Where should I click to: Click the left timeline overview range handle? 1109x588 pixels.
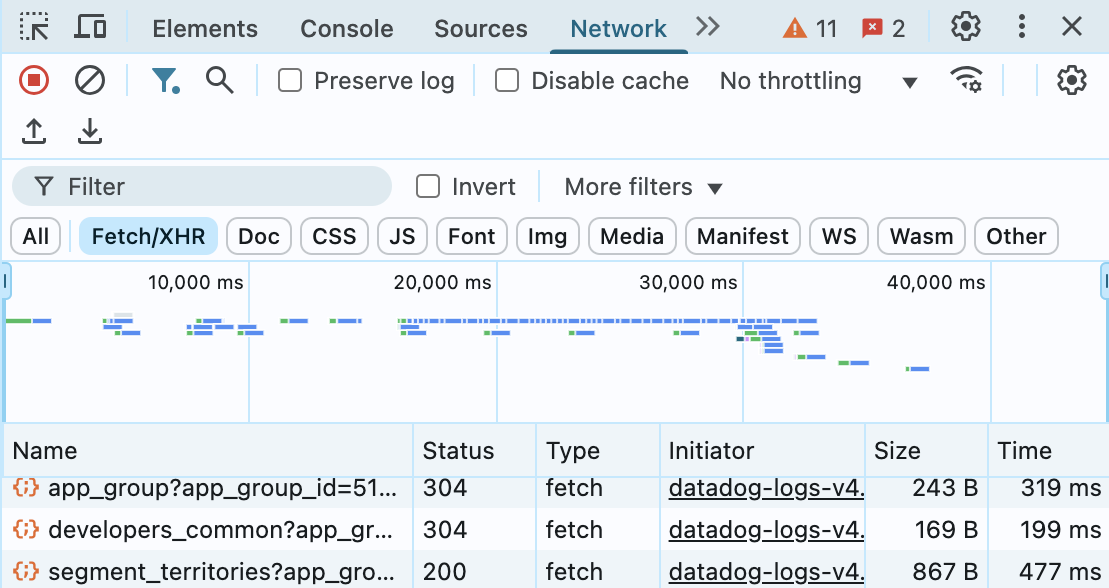tap(4, 282)
